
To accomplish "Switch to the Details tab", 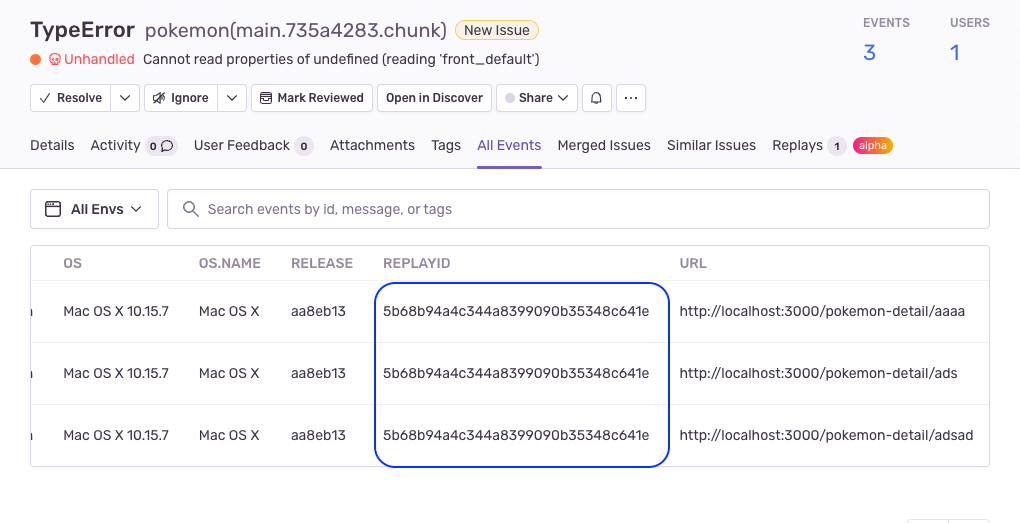I will click(52, 146).
